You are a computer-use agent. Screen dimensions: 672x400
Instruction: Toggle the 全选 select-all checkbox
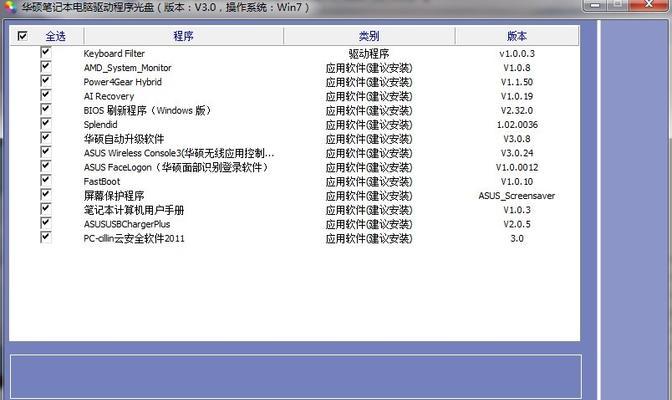23,36
